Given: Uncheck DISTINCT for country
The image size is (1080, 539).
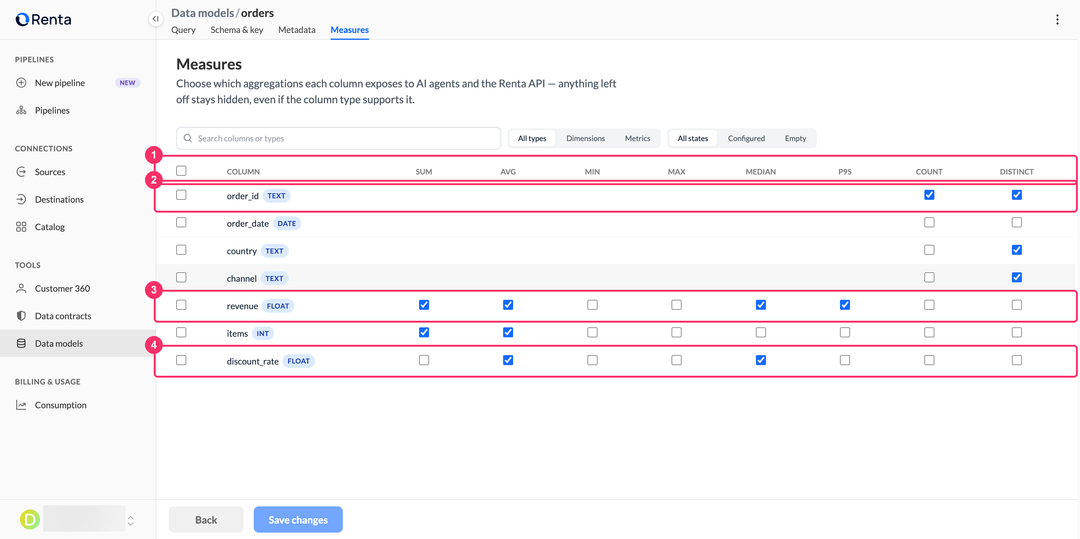Looking at the screenshot, I should (1017, 250).
